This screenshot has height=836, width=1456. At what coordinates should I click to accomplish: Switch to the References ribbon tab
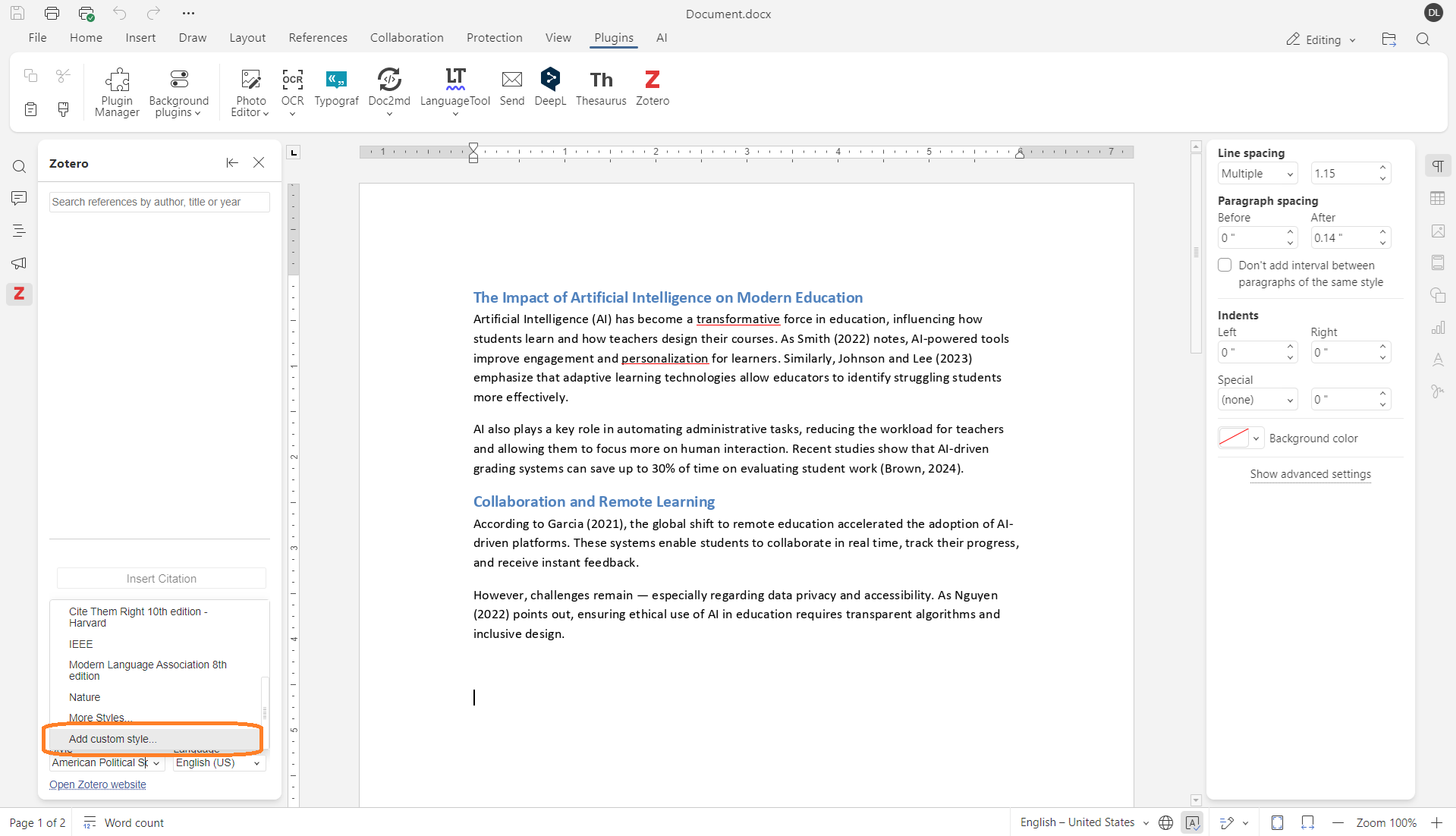(317, 37)
